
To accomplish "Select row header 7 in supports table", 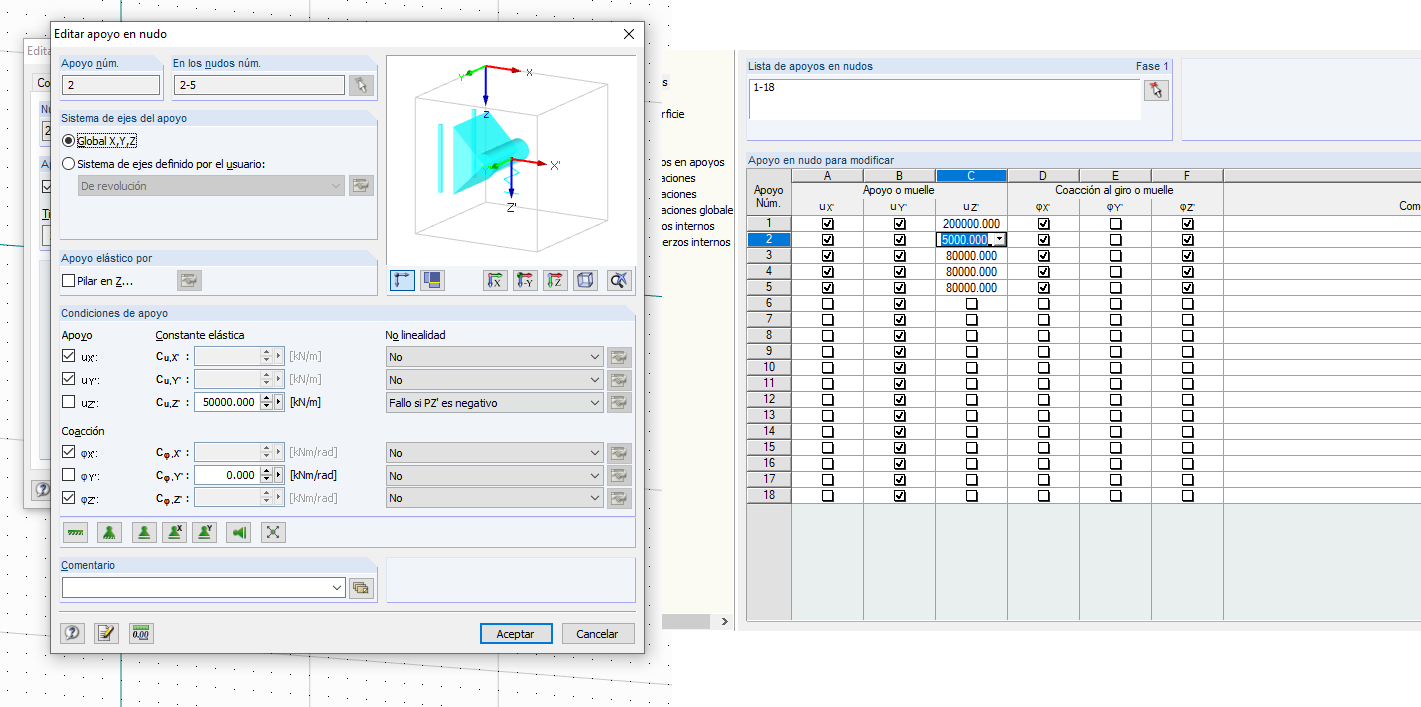I will (x=769, y=320).
